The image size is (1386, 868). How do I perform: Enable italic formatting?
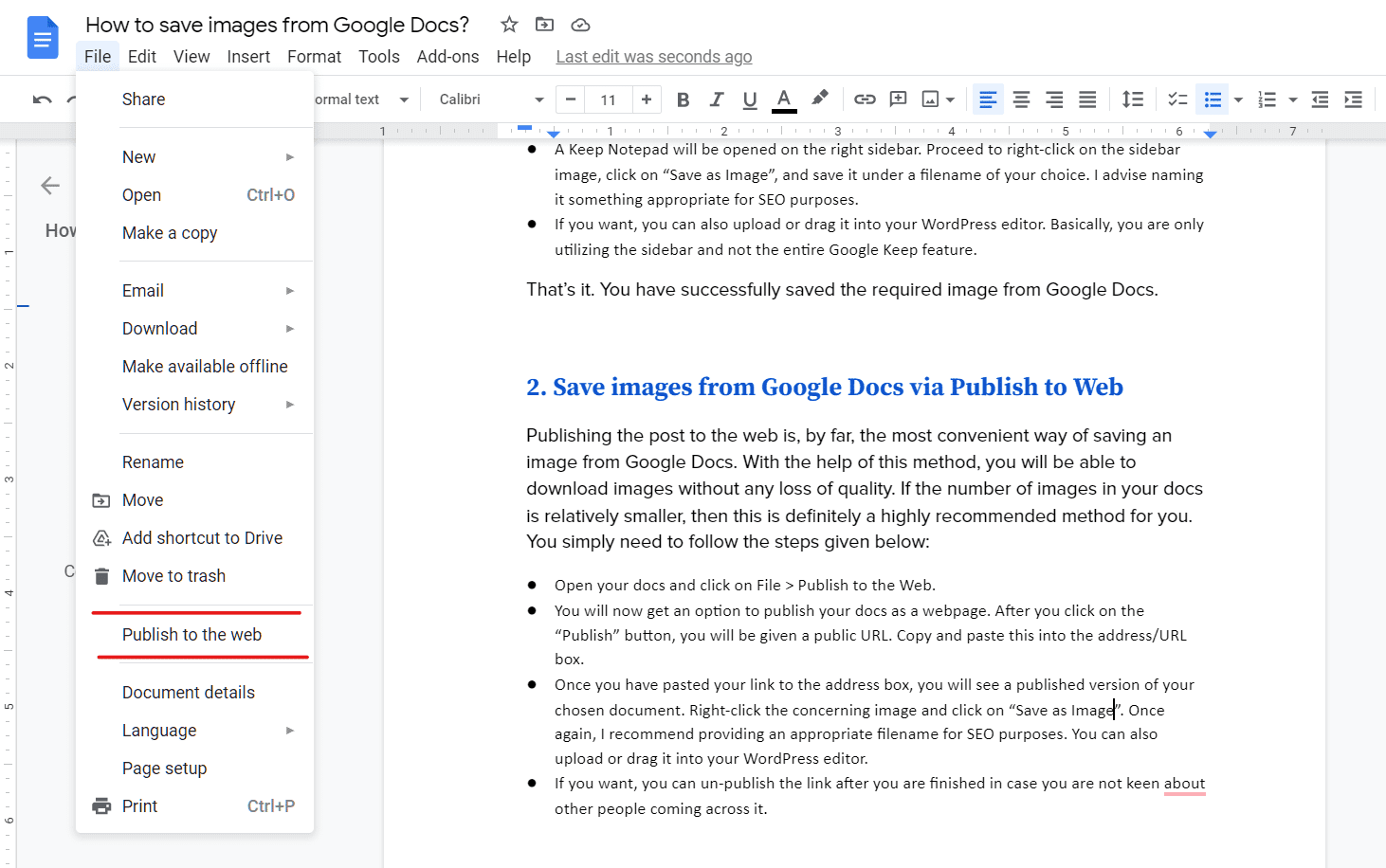(716, 99)
